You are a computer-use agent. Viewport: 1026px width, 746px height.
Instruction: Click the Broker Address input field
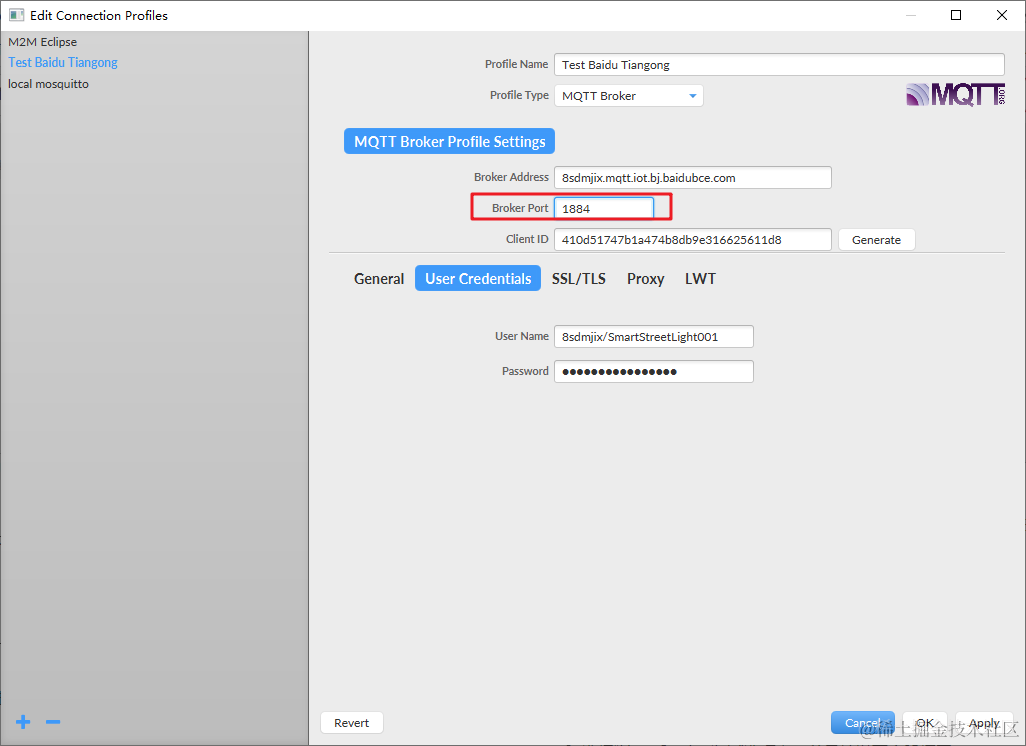click(693, 177)
